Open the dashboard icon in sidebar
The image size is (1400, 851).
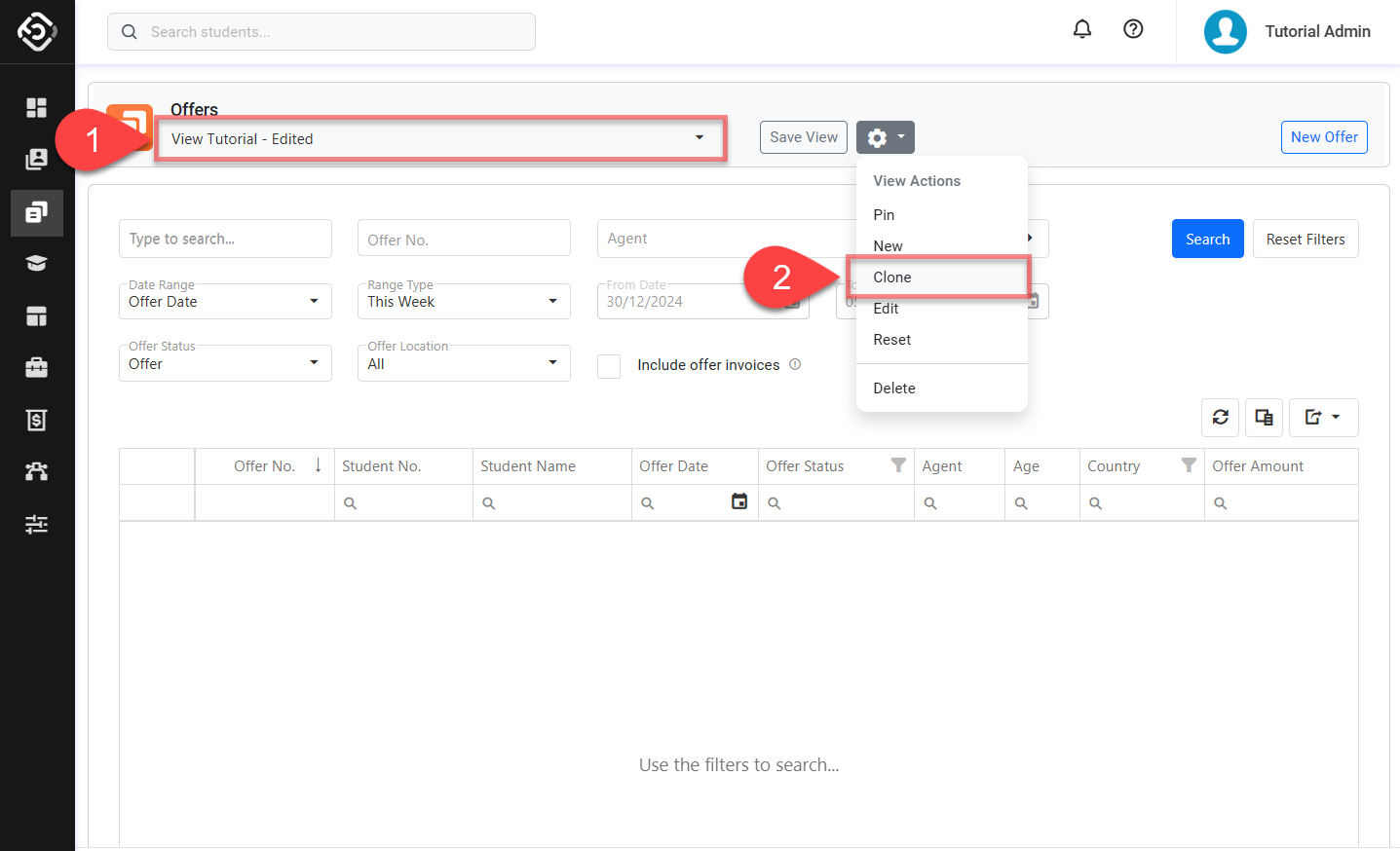point(36,107)
